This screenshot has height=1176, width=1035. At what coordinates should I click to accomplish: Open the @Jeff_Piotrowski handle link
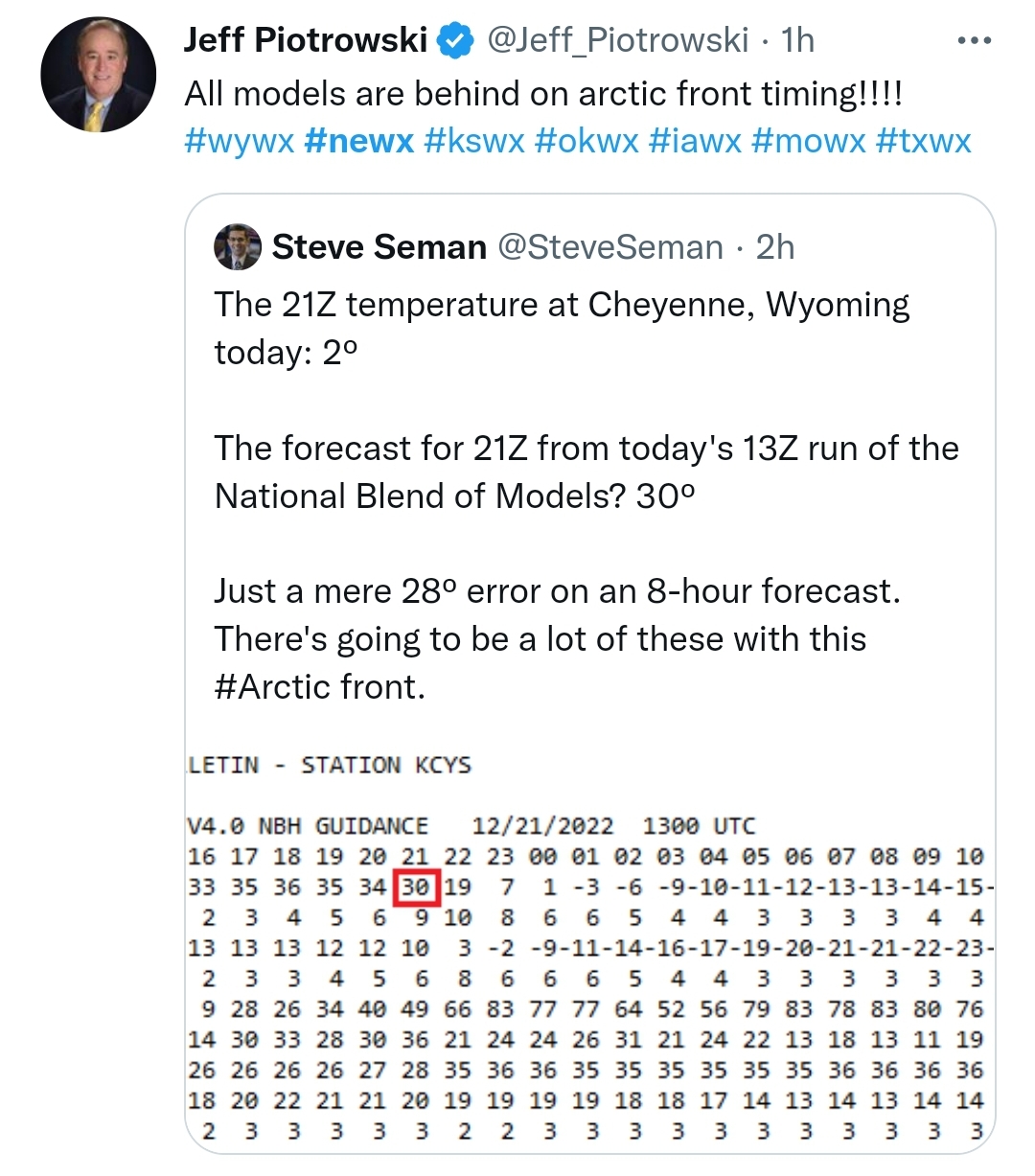[x=618, y=40]
